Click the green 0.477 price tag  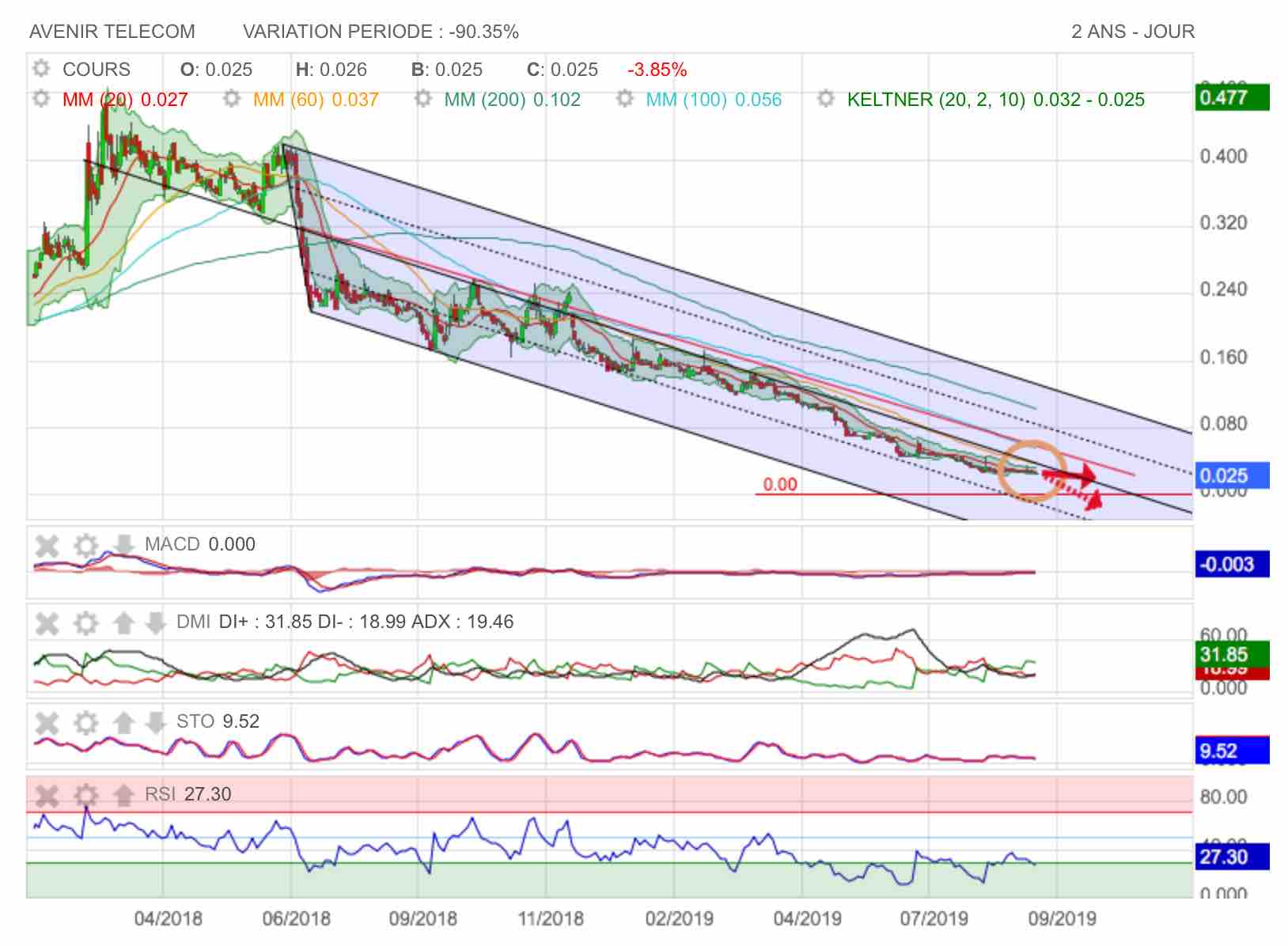pos(1232,97)
